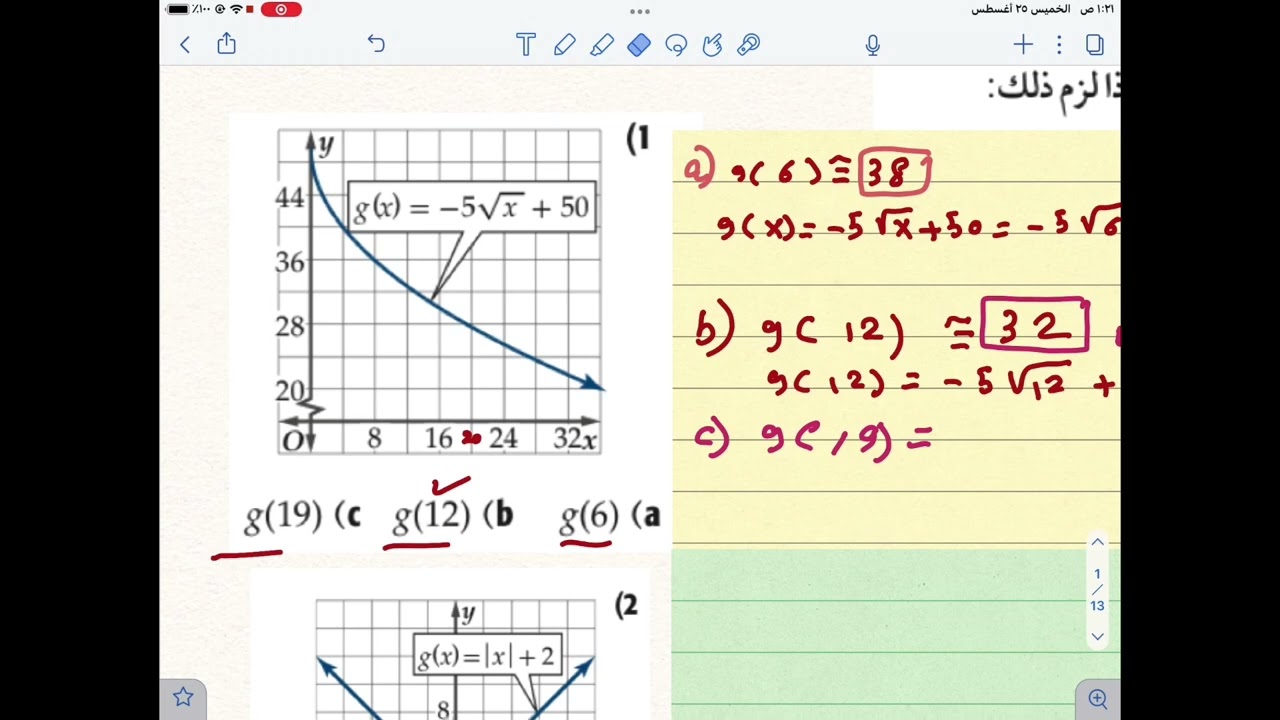Select the hand/finger drawing tool
Viewport: 1280px width, 720px height.
point(712,44)
